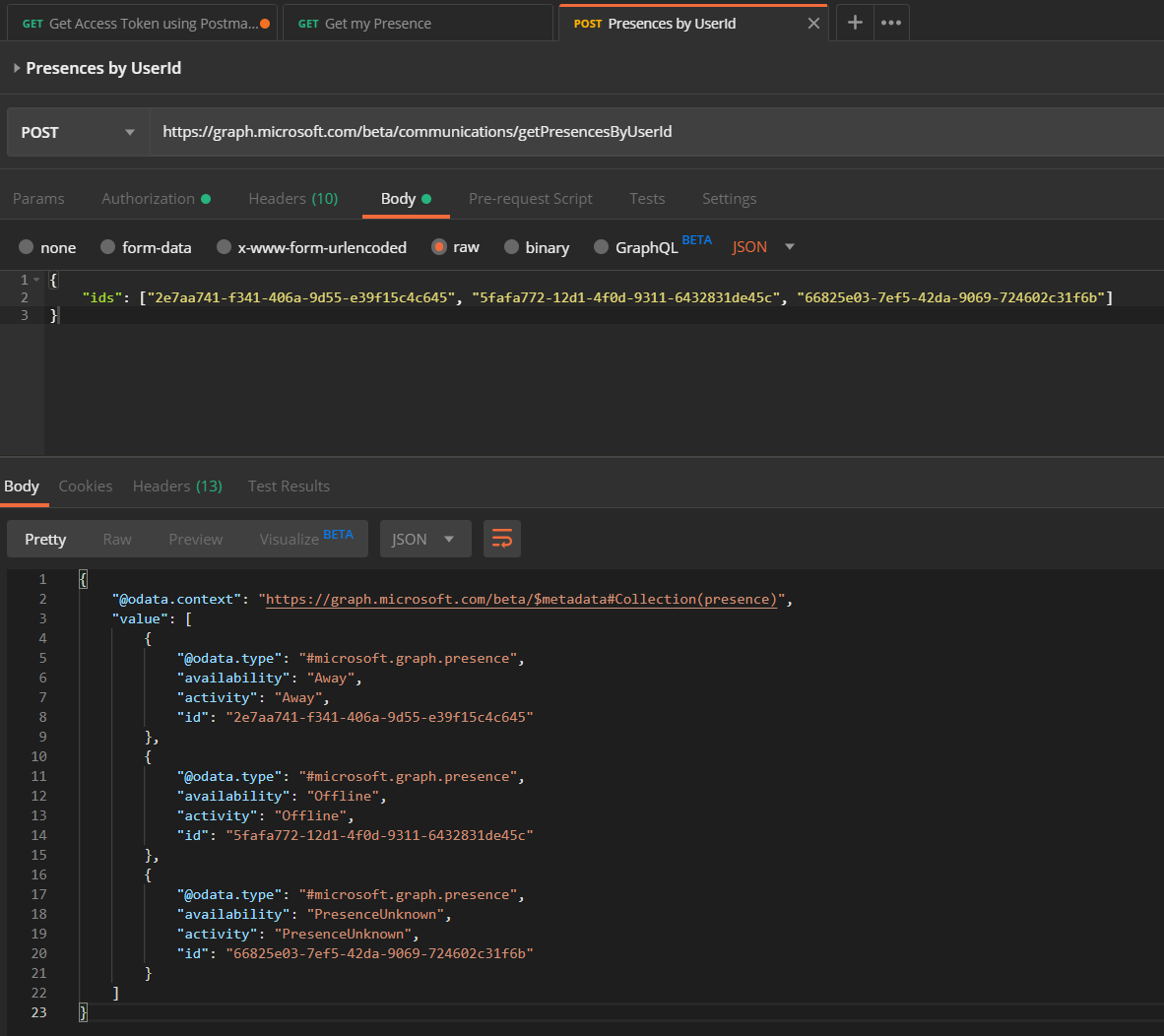Image resolution: width=1164 pixels, height=1036 pixels.
Task: Open the request body JSON format dropdown
Action: click(763, 247)
